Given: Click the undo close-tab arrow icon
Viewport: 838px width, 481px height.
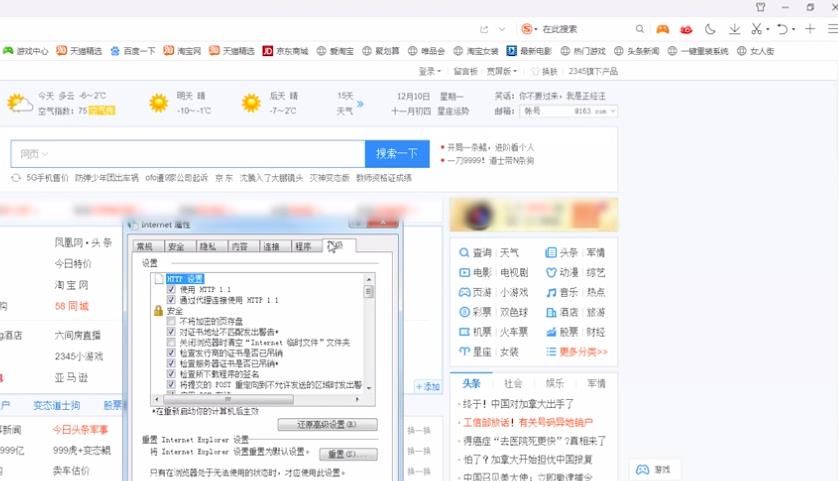Looking at the screenshot, I should 782,29.
